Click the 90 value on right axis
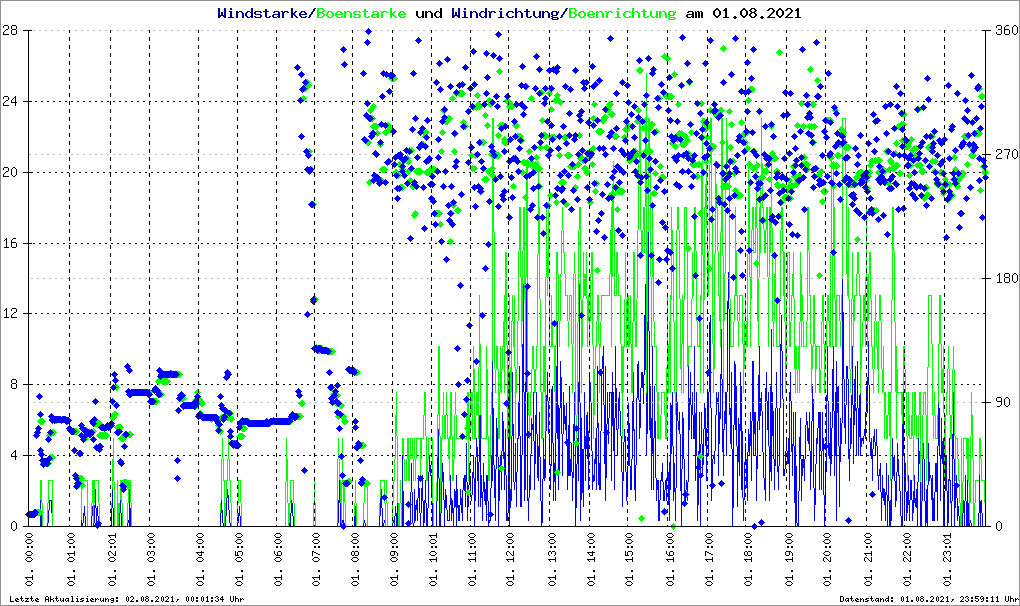1020x606 pixels. pos(1000,403)
